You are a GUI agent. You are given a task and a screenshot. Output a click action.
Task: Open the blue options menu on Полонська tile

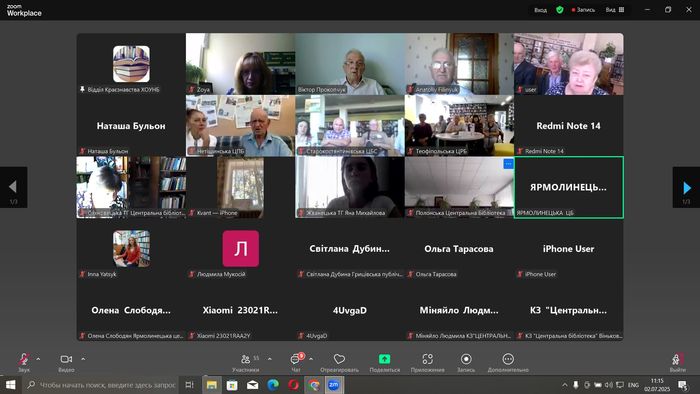coord(508,164)
